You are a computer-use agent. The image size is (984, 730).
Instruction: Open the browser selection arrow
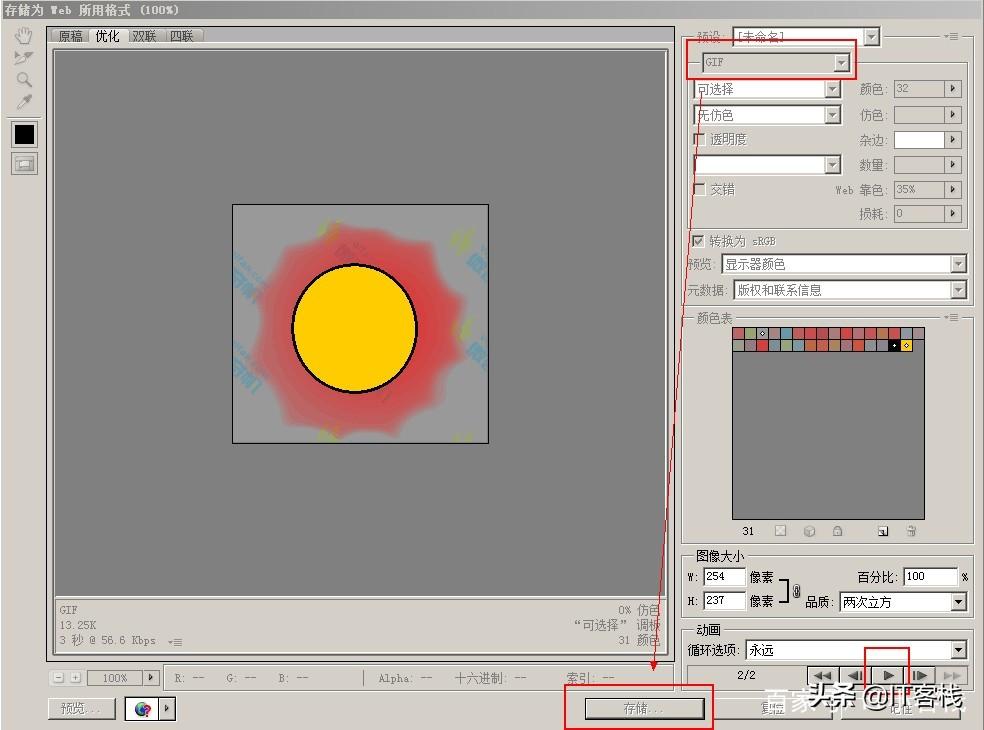[x=167, y=709]
